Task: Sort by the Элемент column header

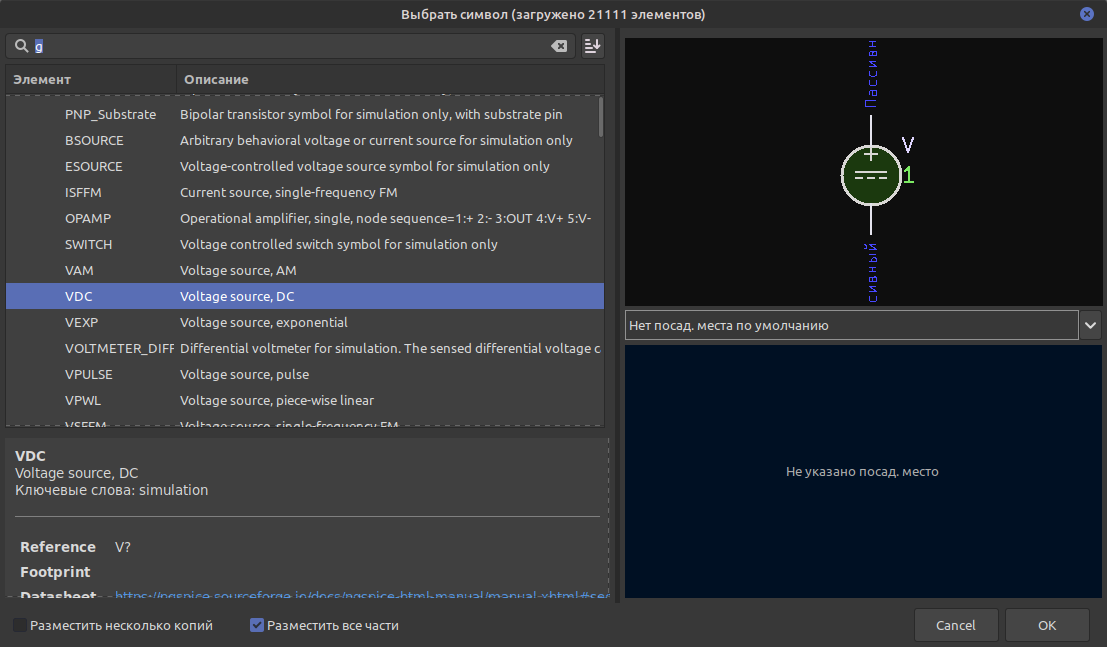Action: point(90,79)
